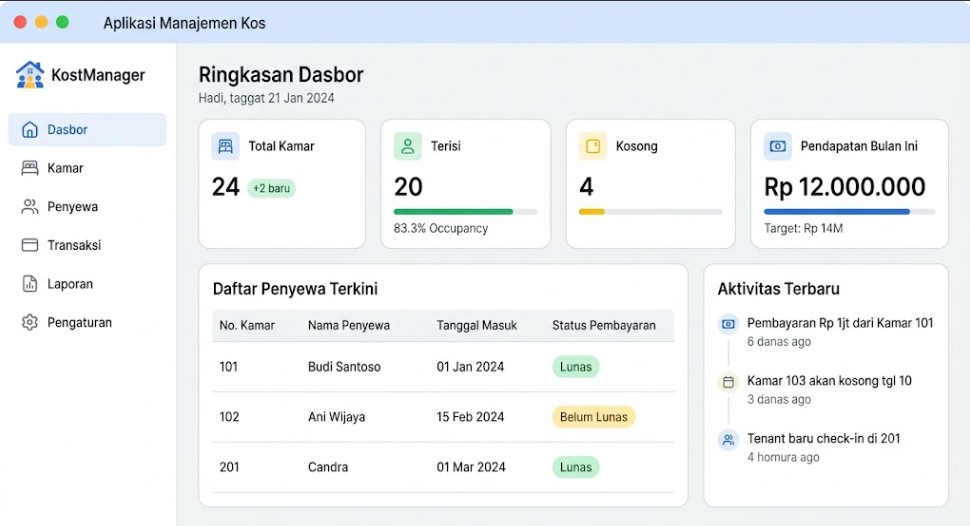Click the Terisi person icon

tap(408, 147)
